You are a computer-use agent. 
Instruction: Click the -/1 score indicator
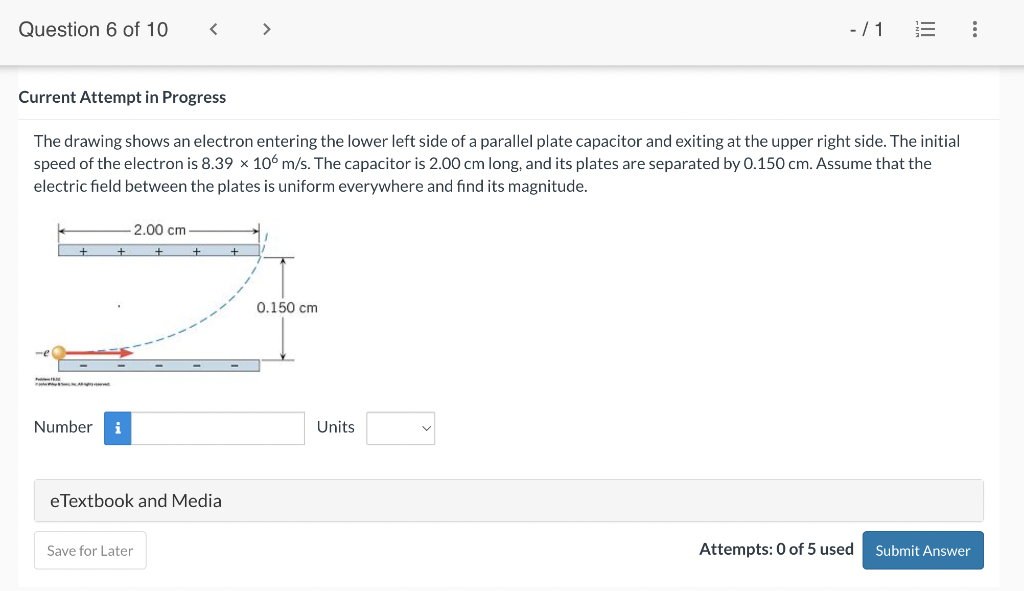pyautogui.click(x=865, y=30)
